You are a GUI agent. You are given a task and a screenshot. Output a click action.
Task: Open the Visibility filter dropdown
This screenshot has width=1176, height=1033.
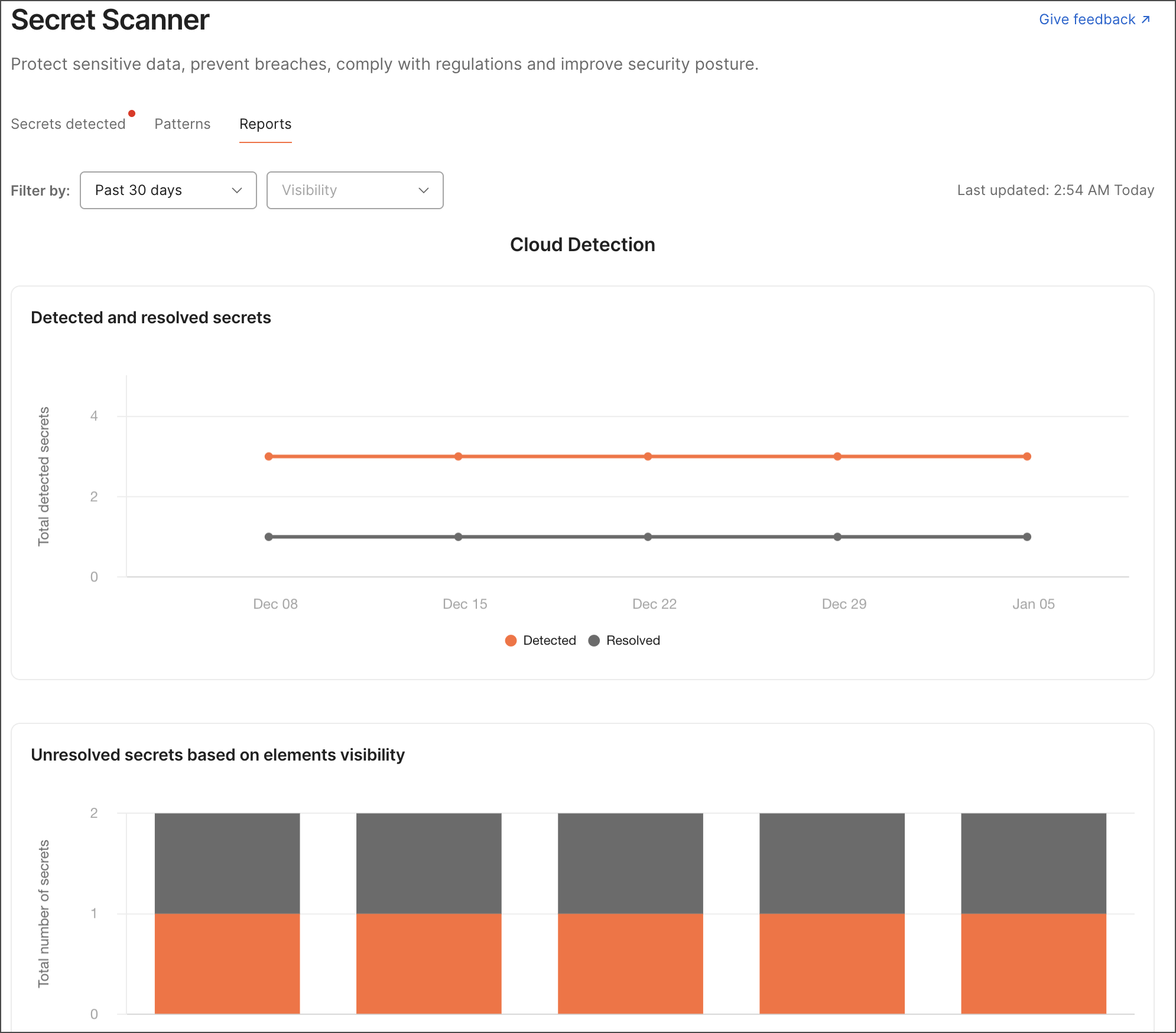(355, 190)
